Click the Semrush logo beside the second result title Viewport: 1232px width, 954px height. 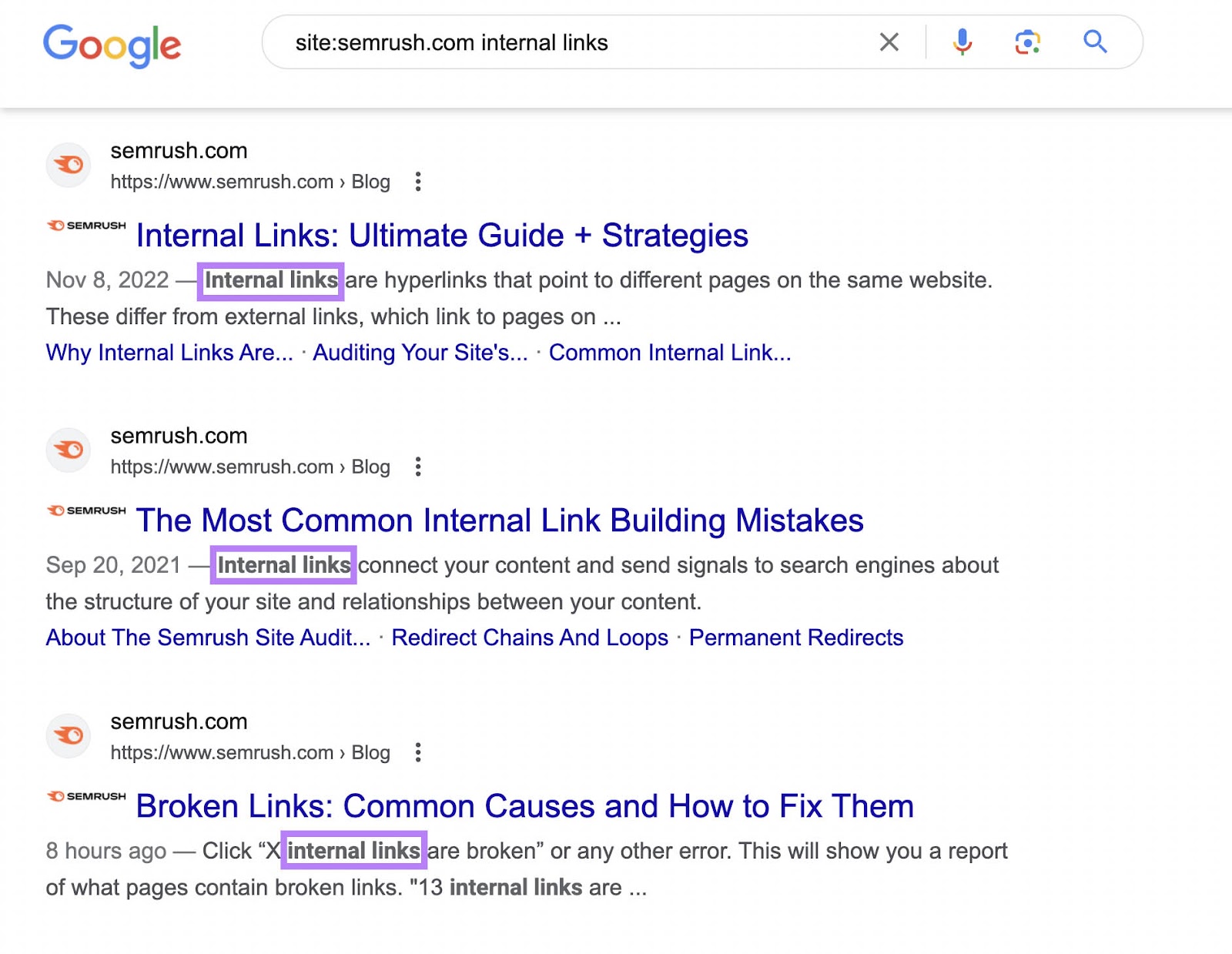[x=87, y=510]
